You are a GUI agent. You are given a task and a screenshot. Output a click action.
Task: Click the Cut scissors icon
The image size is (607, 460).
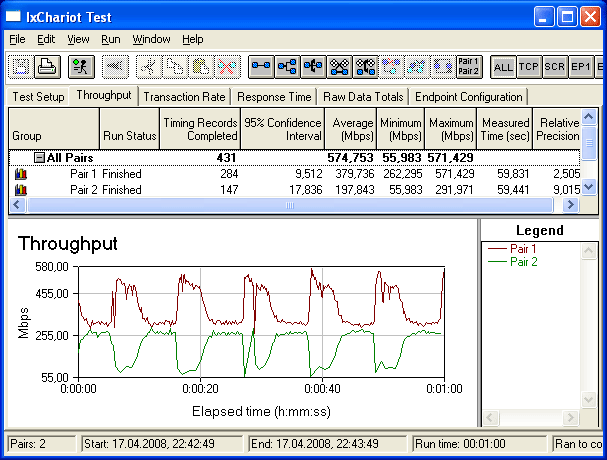(x=149, y=67)
